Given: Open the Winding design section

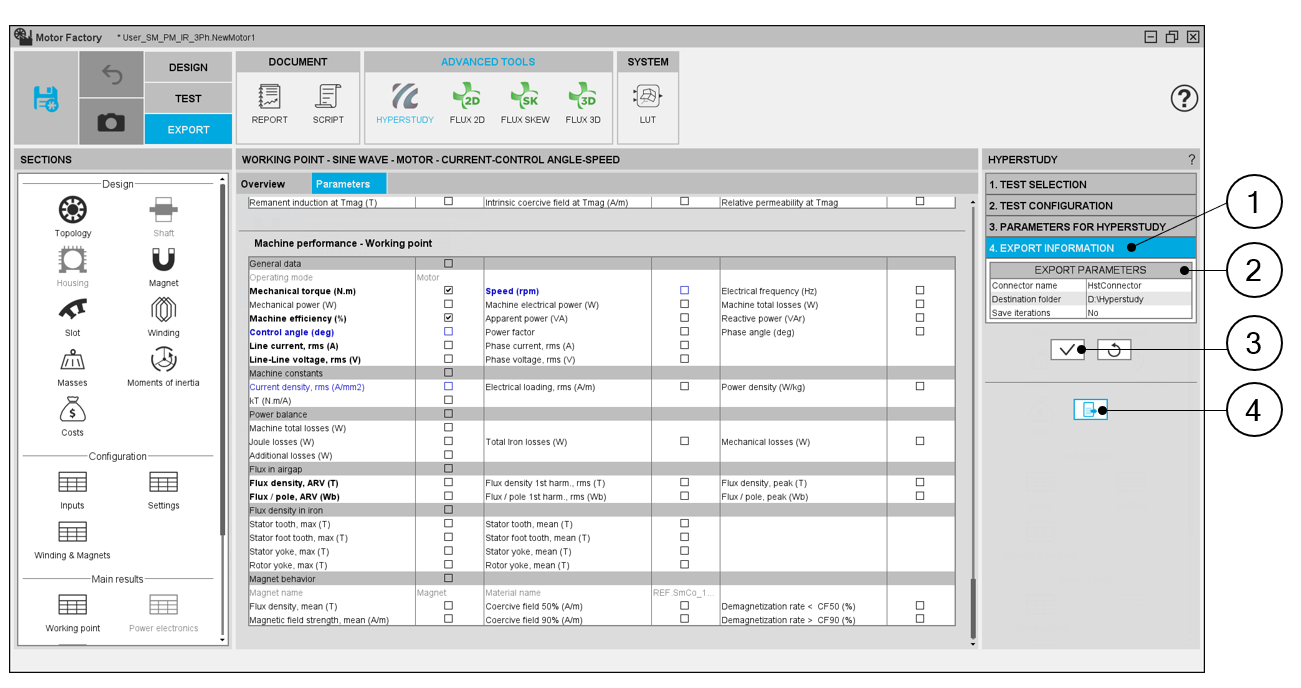Looking at the screenshot, I should [x=164, y=315].
